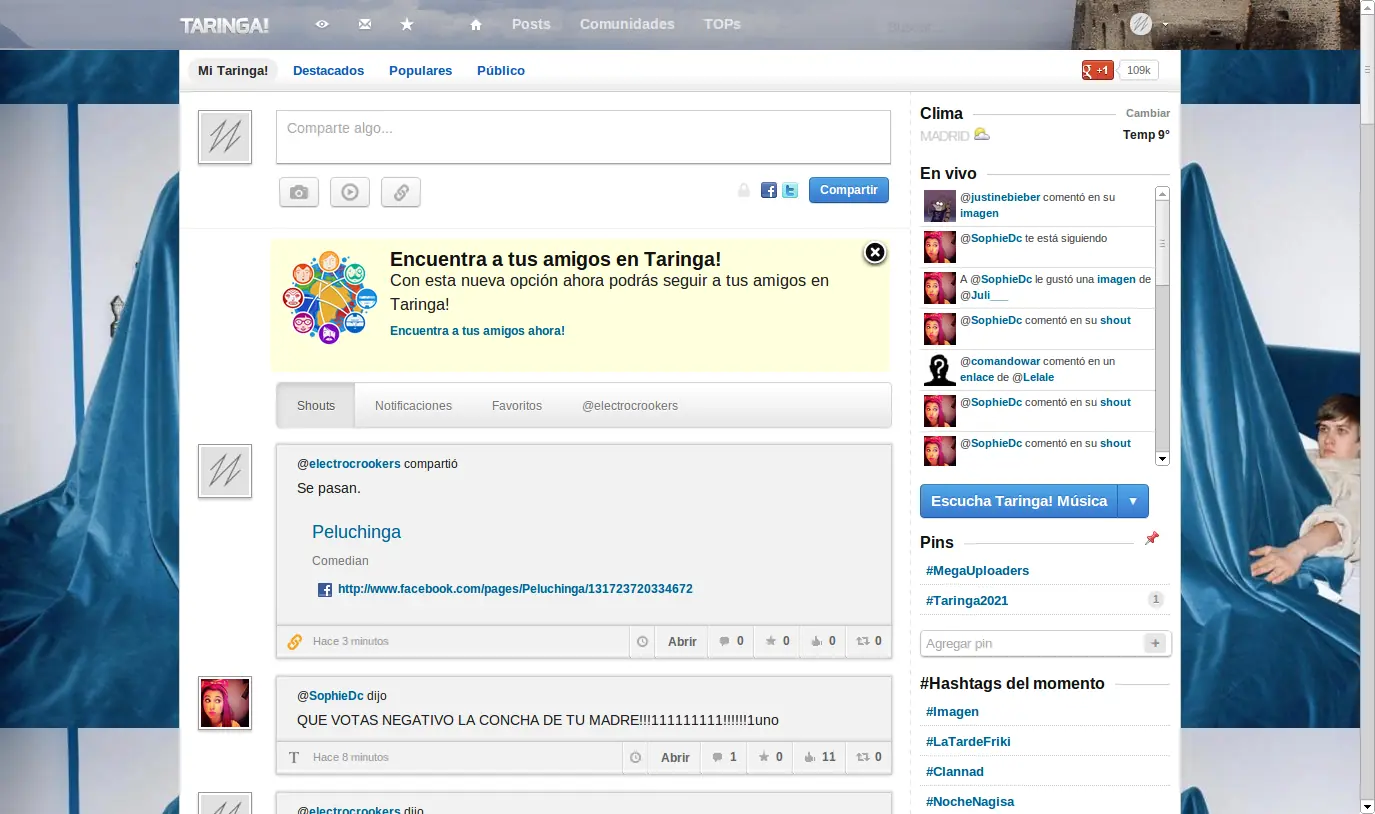
Task: Focus the Comparte algo text box
Action: (583, 137)
